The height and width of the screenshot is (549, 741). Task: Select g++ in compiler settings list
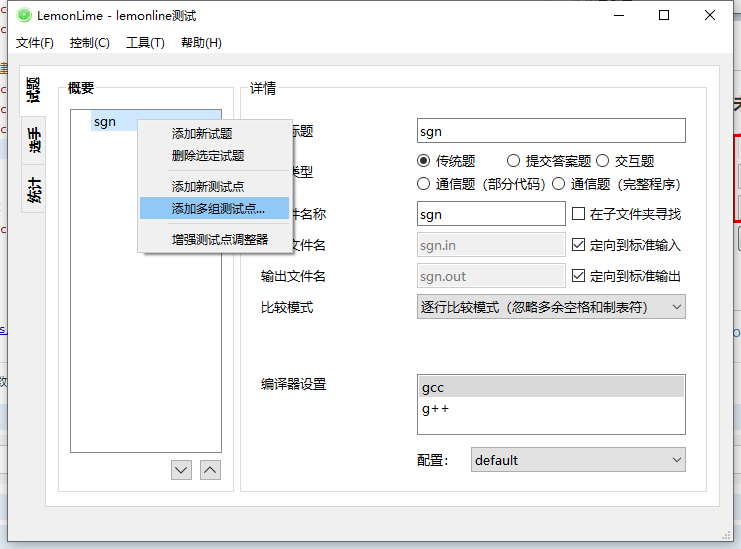click(551, 409)
